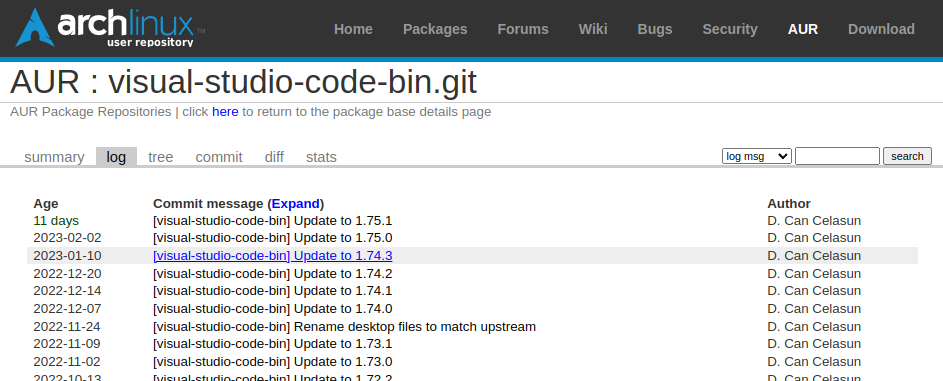Click the Arch Linux logo
The width and height of the screenshot is (943, 381).
pyautogui.click(x=109, y=28)
